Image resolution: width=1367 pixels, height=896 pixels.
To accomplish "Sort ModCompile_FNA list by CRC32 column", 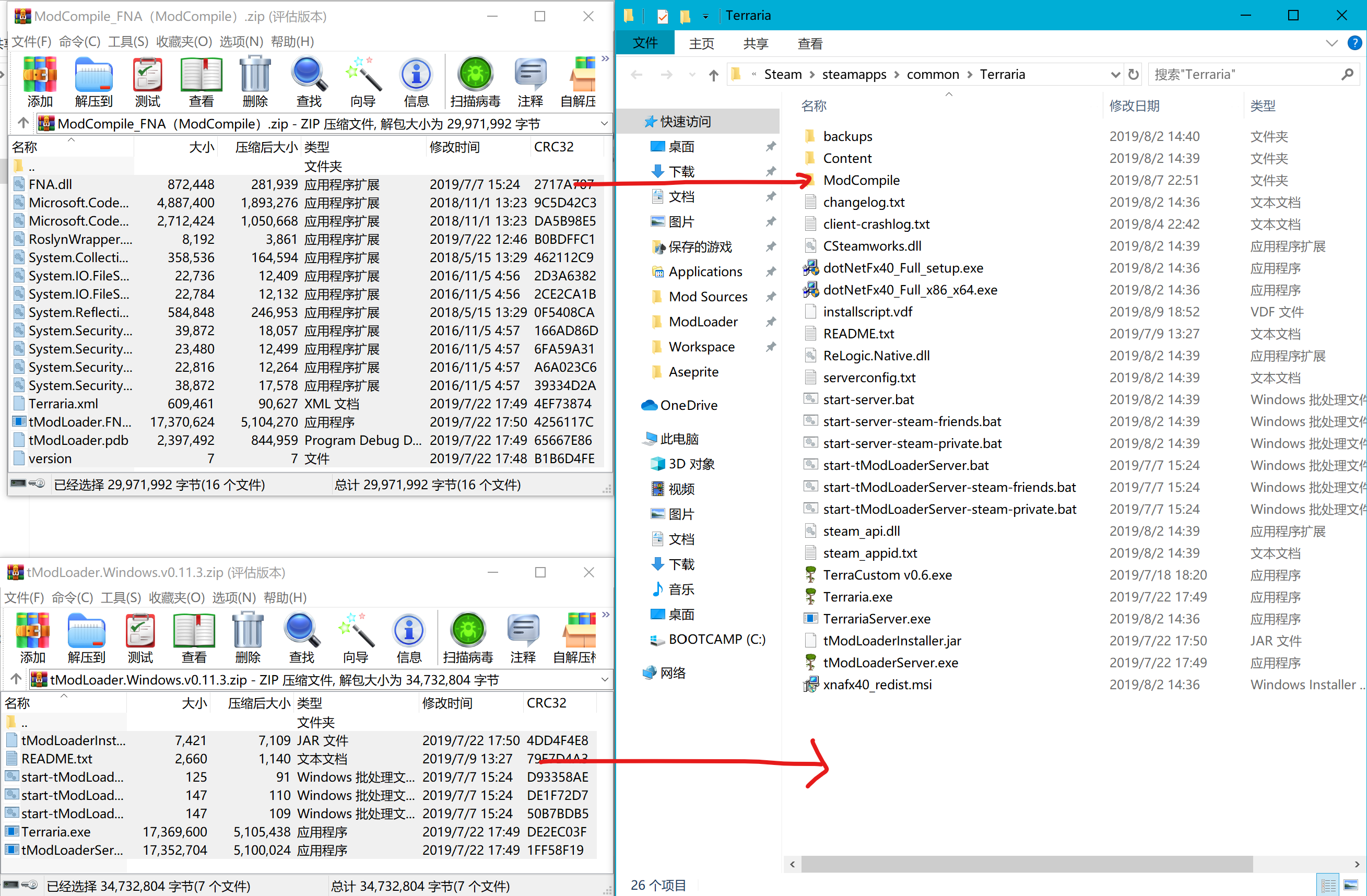I will pyautogui.click(x=553, y=147).
